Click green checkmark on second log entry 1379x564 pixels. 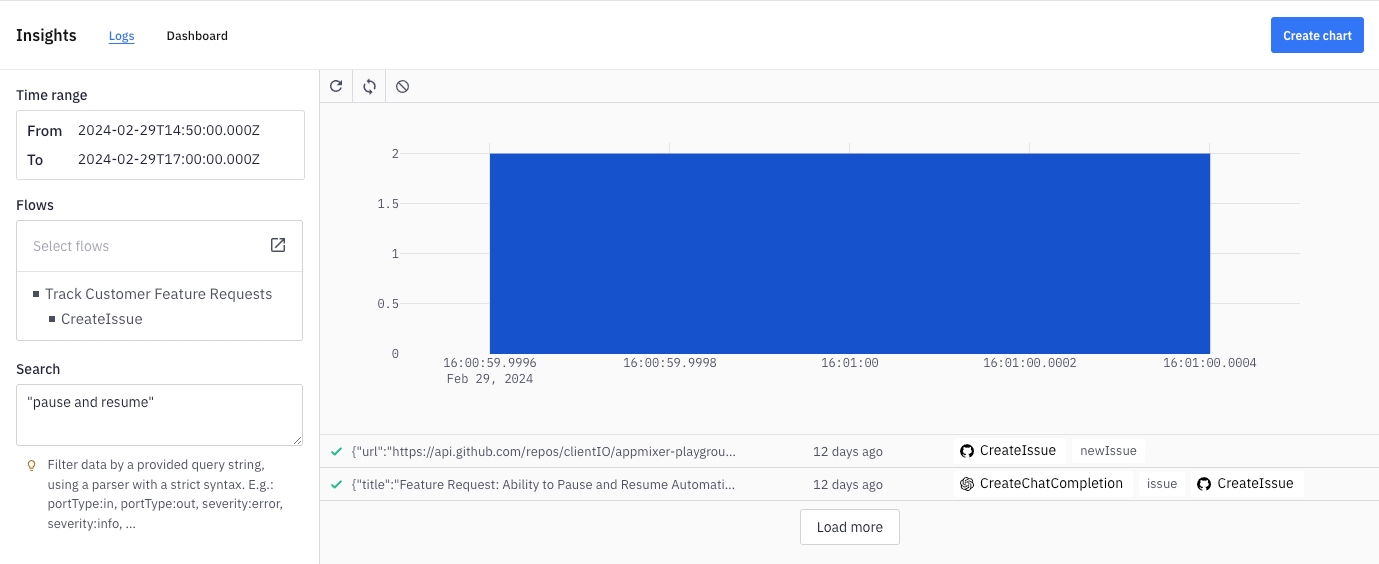click(337, 484)
